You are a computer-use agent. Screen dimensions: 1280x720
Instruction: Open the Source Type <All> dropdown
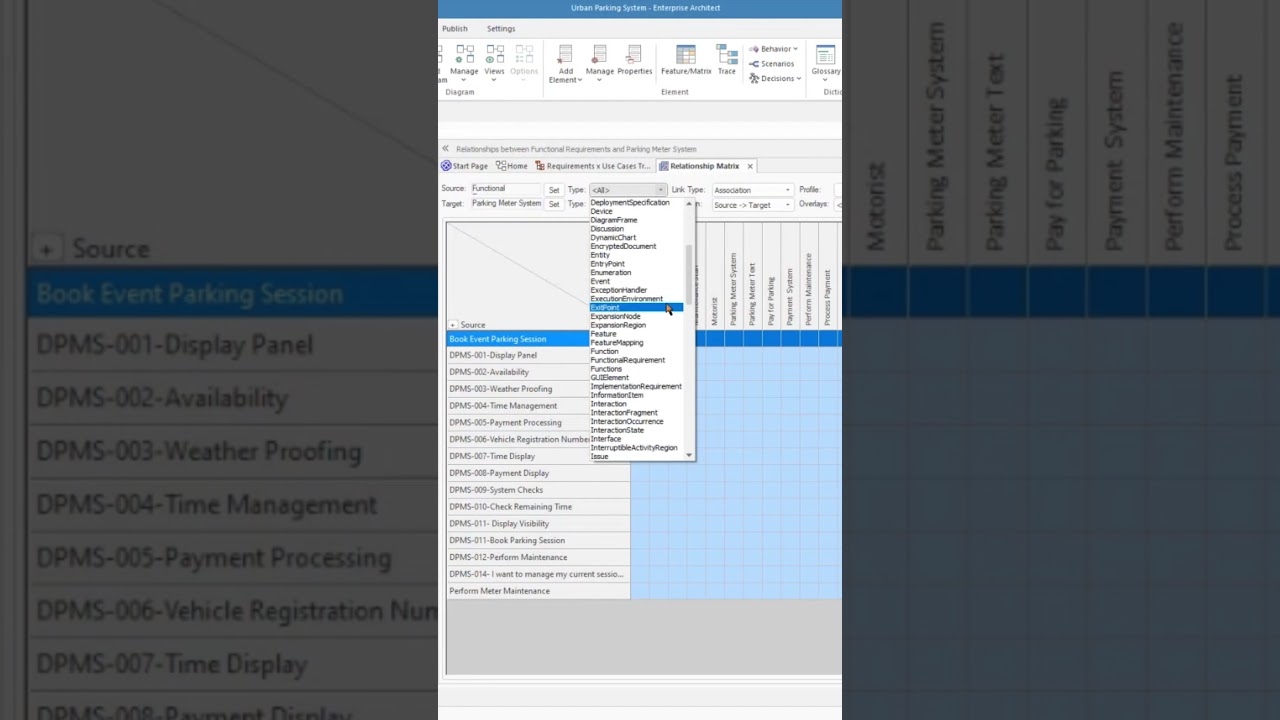627,190
